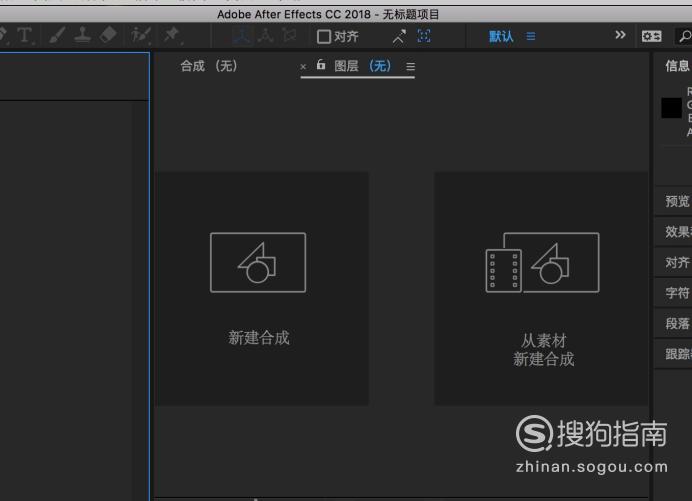Click the snap collapsed-features bracket icon
The width and height of the screenshot is (692, 501).
pos(424,36)
